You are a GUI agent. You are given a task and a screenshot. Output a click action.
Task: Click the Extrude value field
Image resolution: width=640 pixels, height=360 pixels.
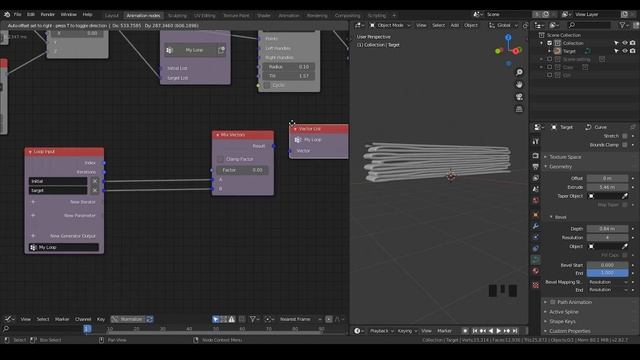(607, 187)
